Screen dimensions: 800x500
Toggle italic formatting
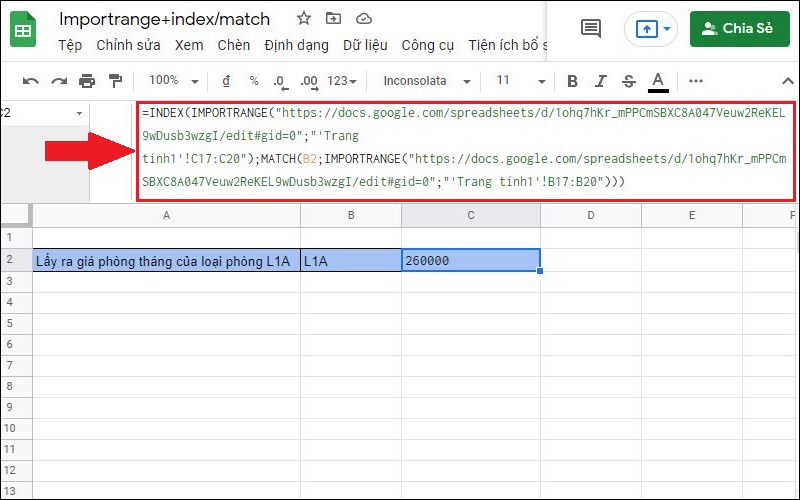(x=601, y=81)
